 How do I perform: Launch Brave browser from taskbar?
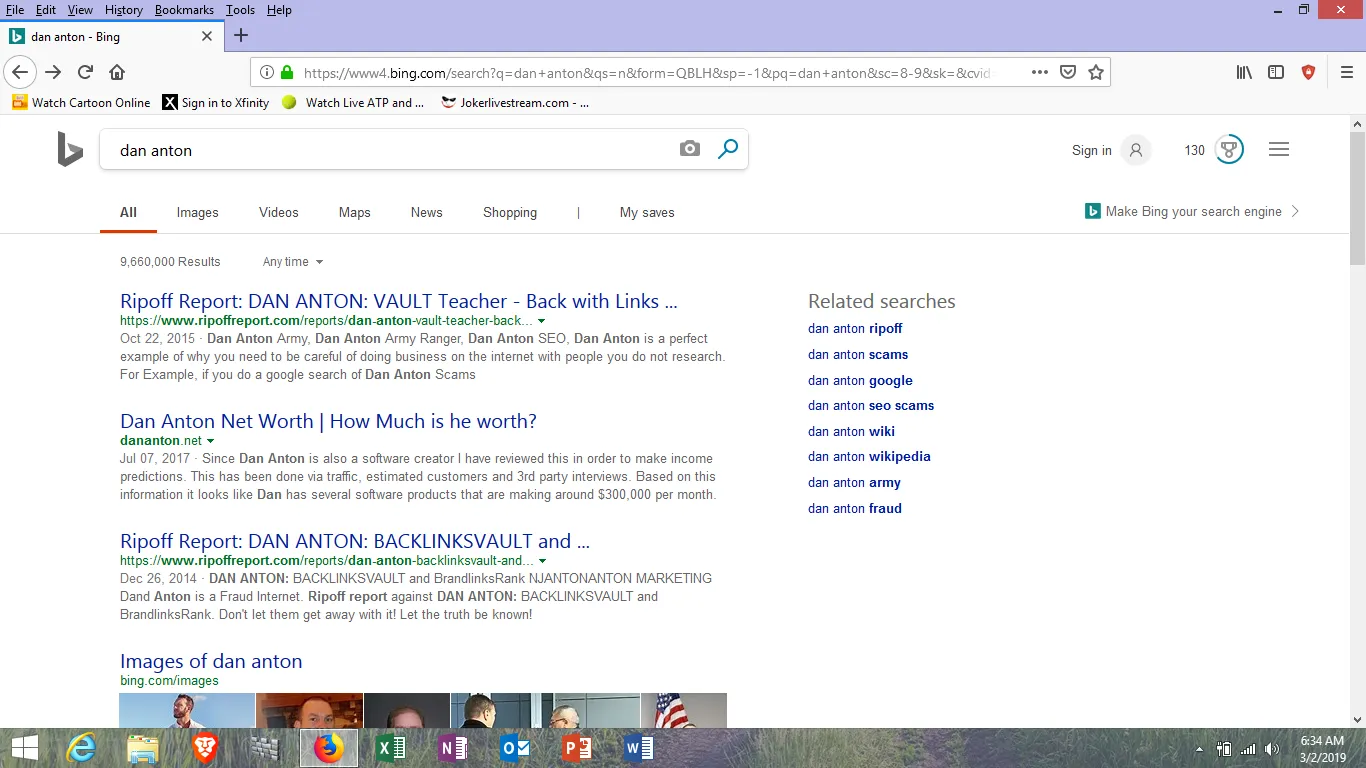coord(204,748)
